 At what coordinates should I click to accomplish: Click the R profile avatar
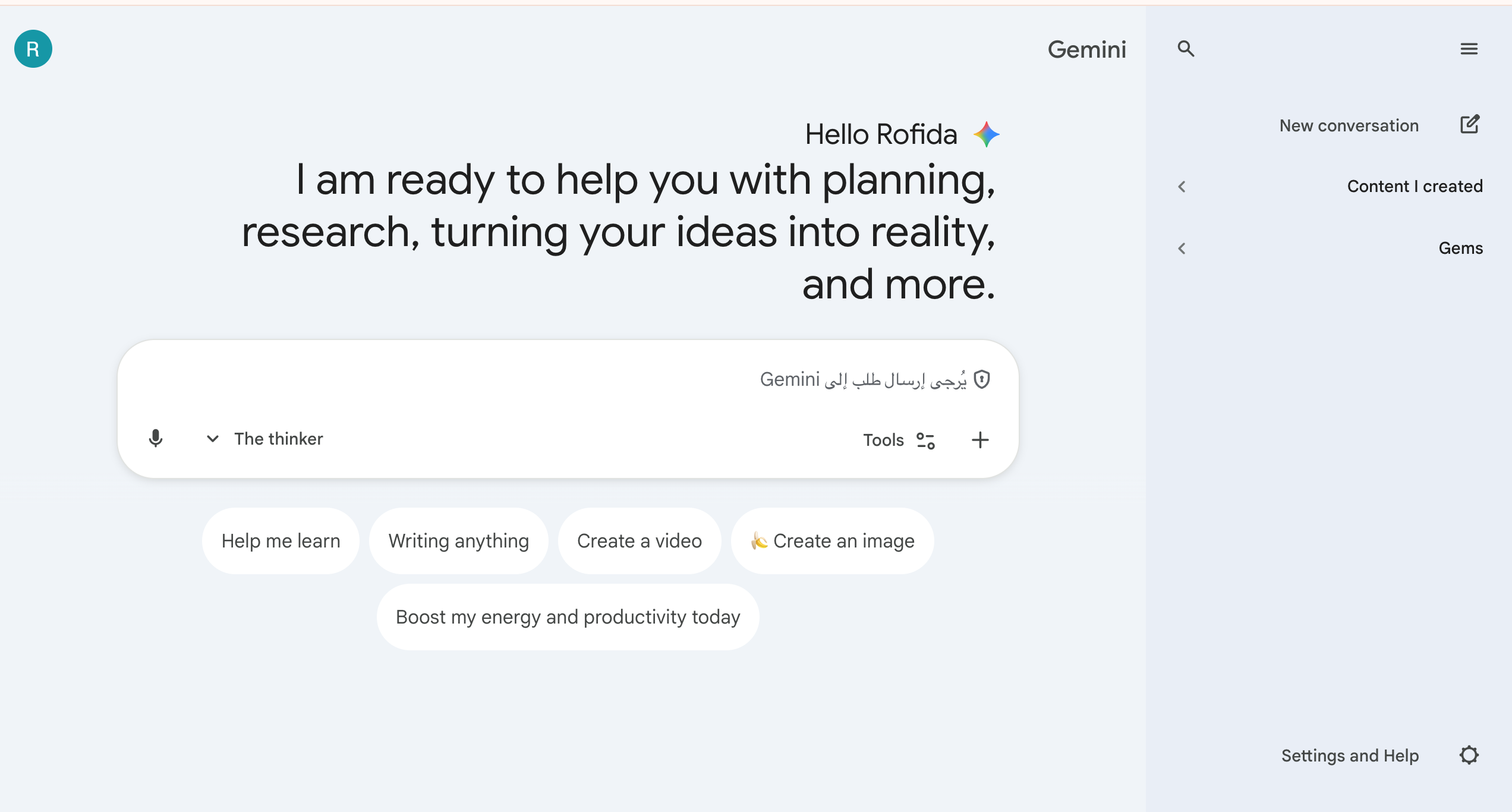point(33,49)
